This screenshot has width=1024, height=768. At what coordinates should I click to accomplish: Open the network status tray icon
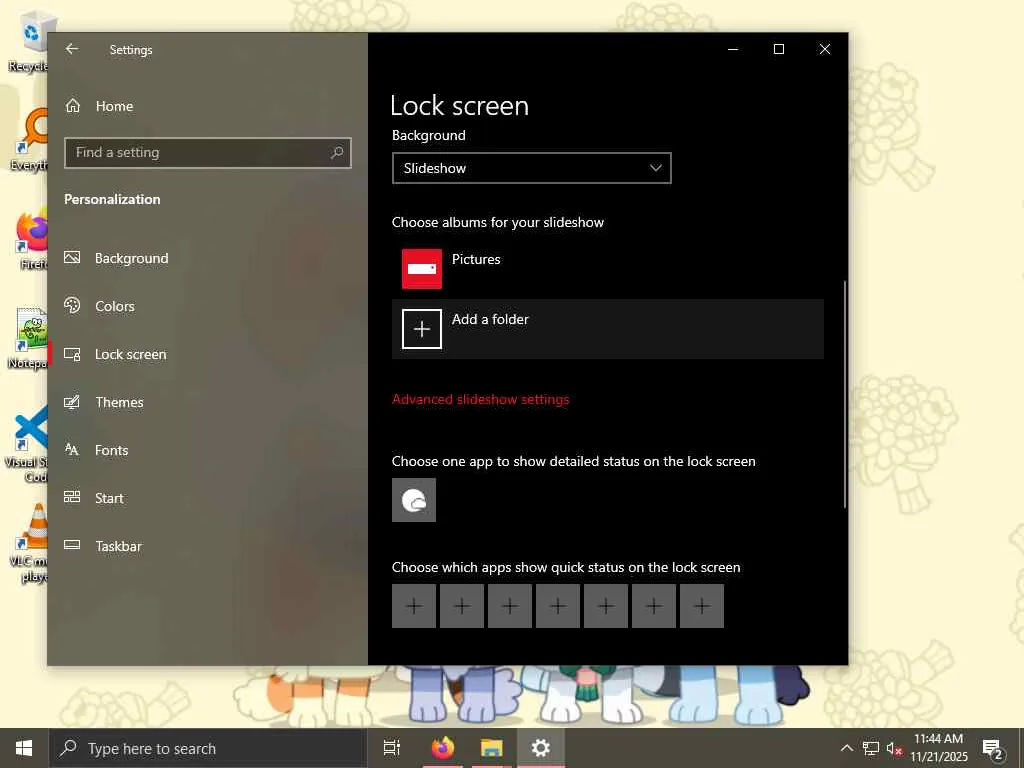coord(871,748)
